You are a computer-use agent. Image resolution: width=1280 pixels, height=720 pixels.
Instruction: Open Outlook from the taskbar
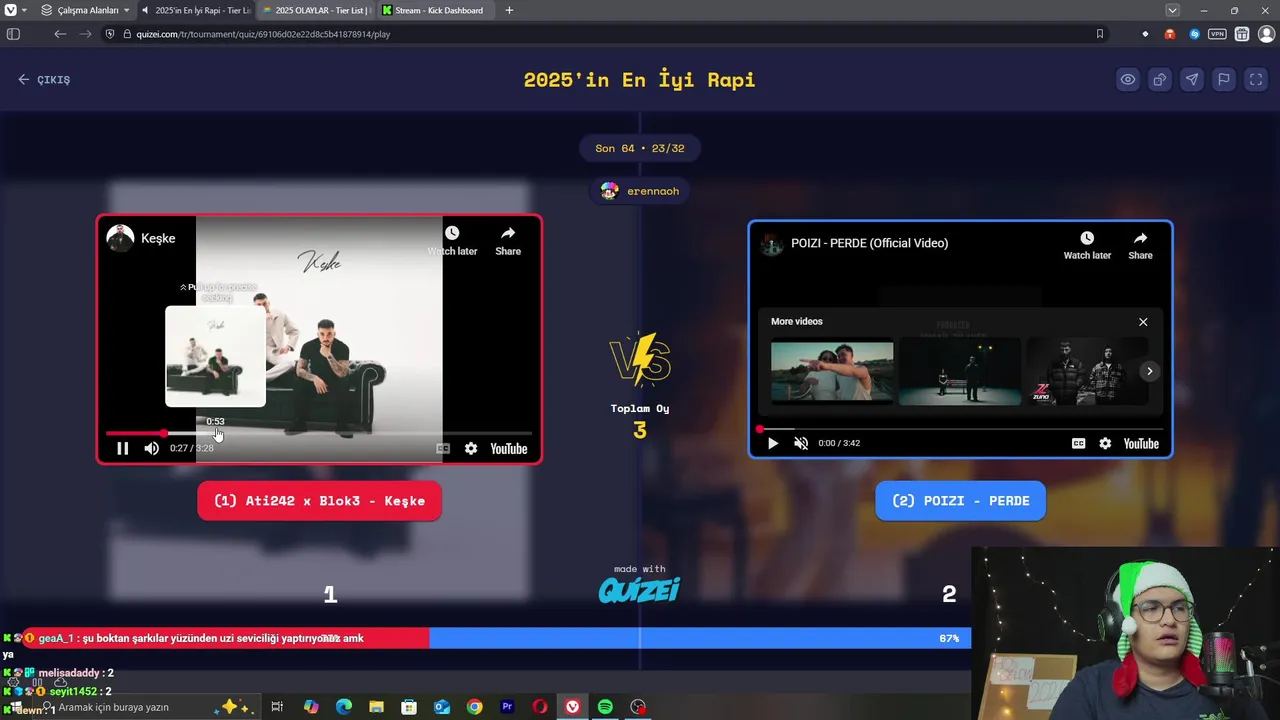442,707
